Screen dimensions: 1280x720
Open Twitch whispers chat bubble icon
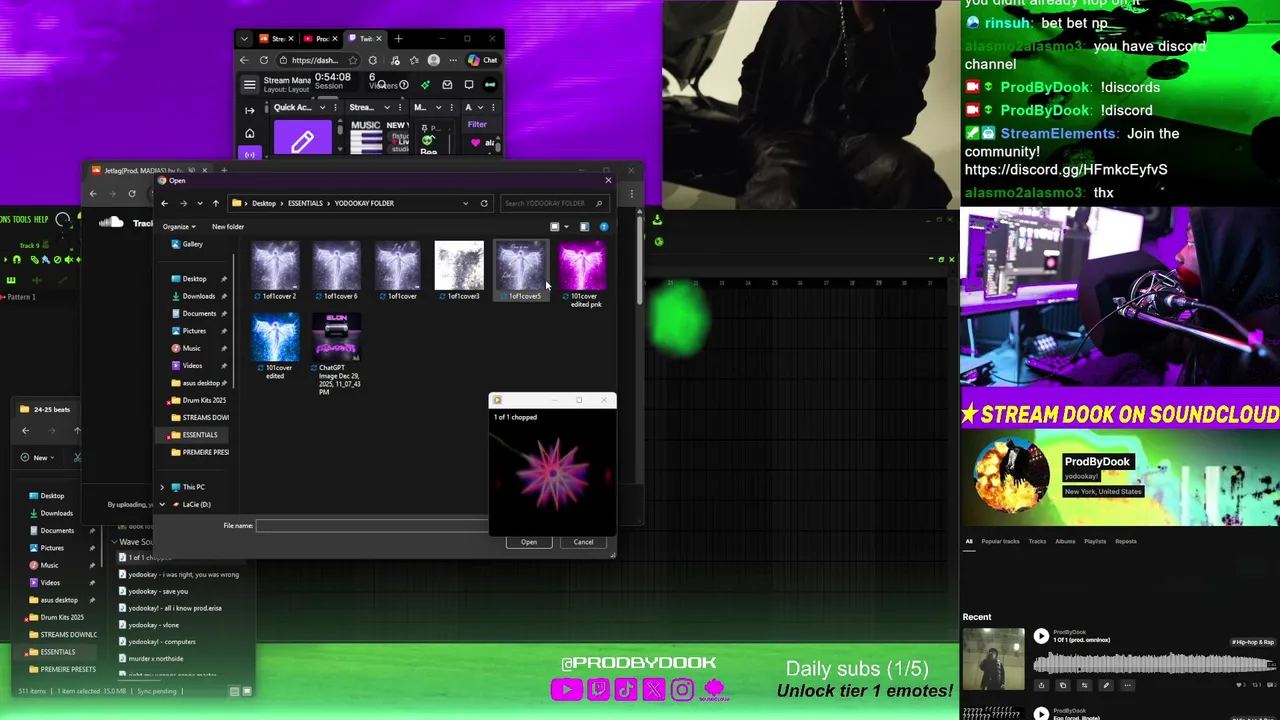click(x=468, y=85)
